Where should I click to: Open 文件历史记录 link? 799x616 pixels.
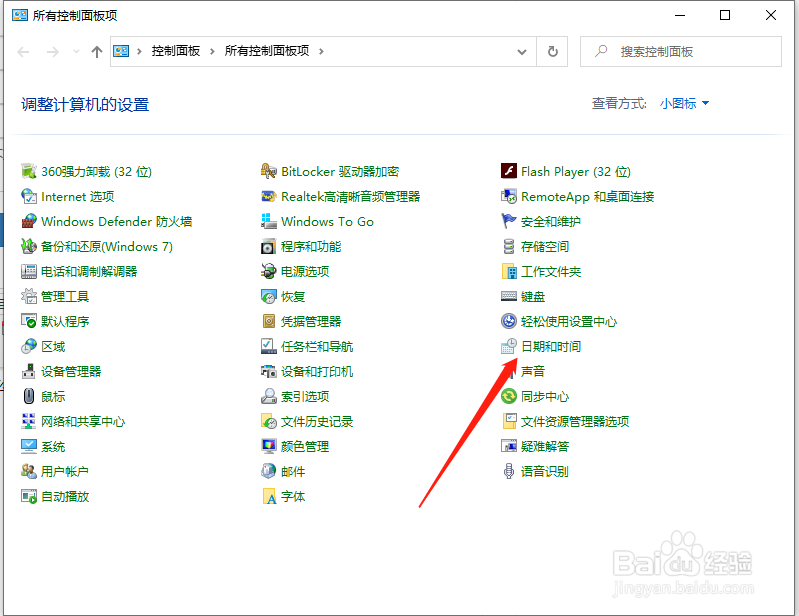tap(317, 421)
